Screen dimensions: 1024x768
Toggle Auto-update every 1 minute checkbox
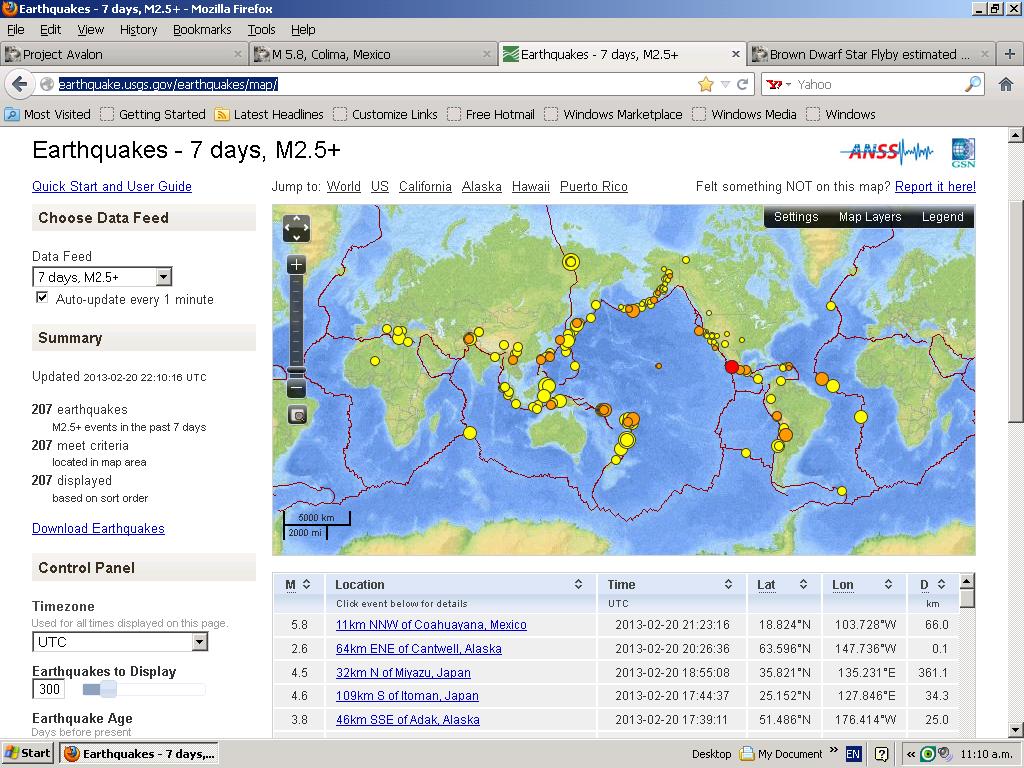tap(42, 298)
